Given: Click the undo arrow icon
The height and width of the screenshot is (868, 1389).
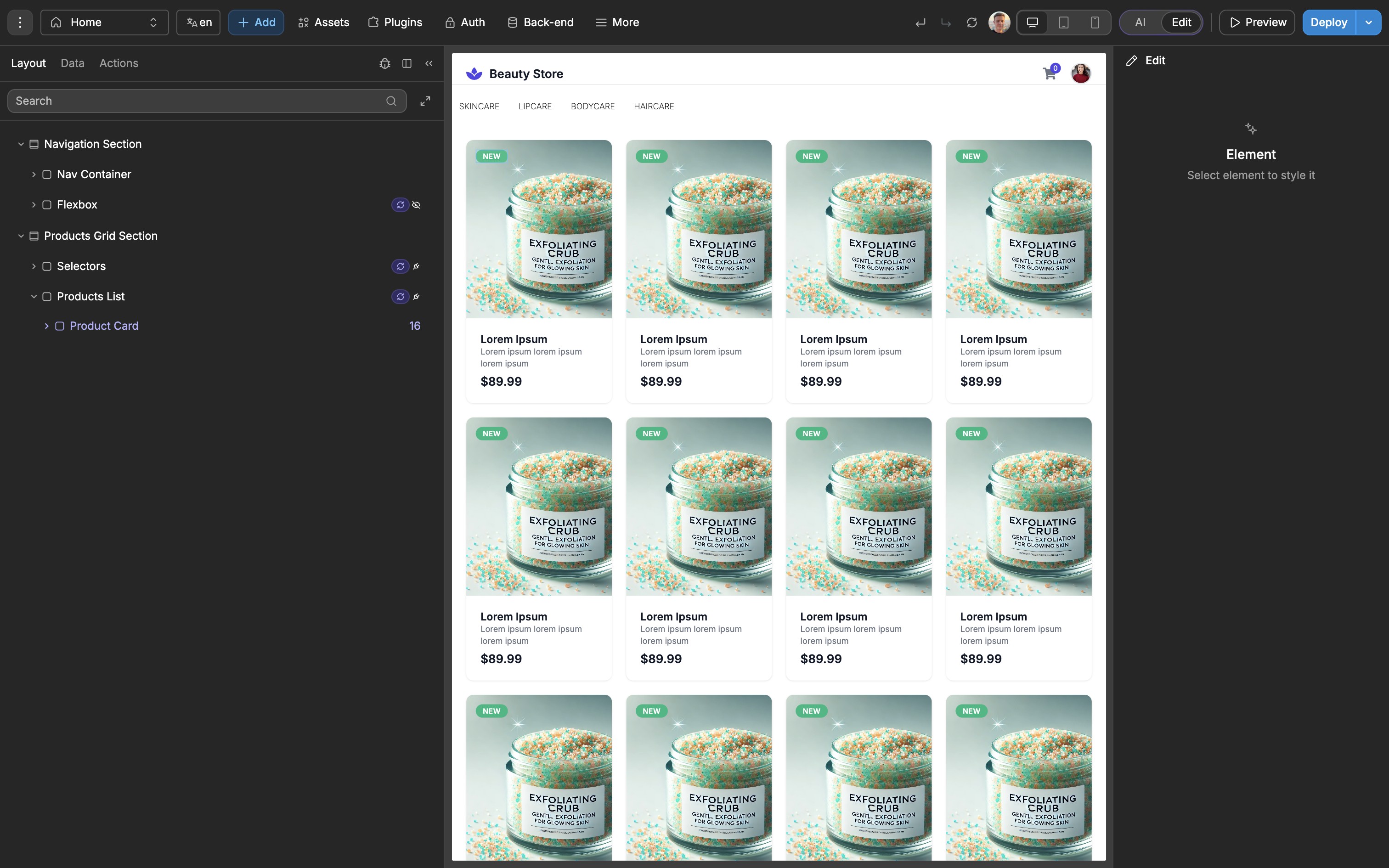Looking at the screenshot, I should (x=920, y=23).
